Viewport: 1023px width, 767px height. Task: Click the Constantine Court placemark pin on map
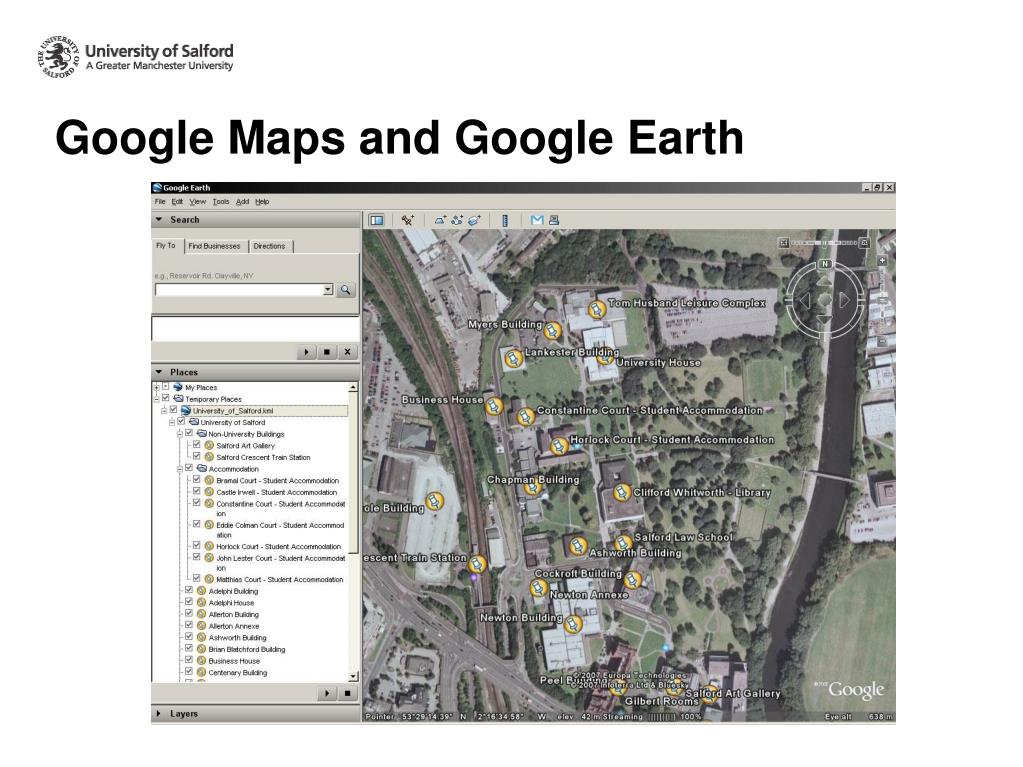(x=525, y=416)
